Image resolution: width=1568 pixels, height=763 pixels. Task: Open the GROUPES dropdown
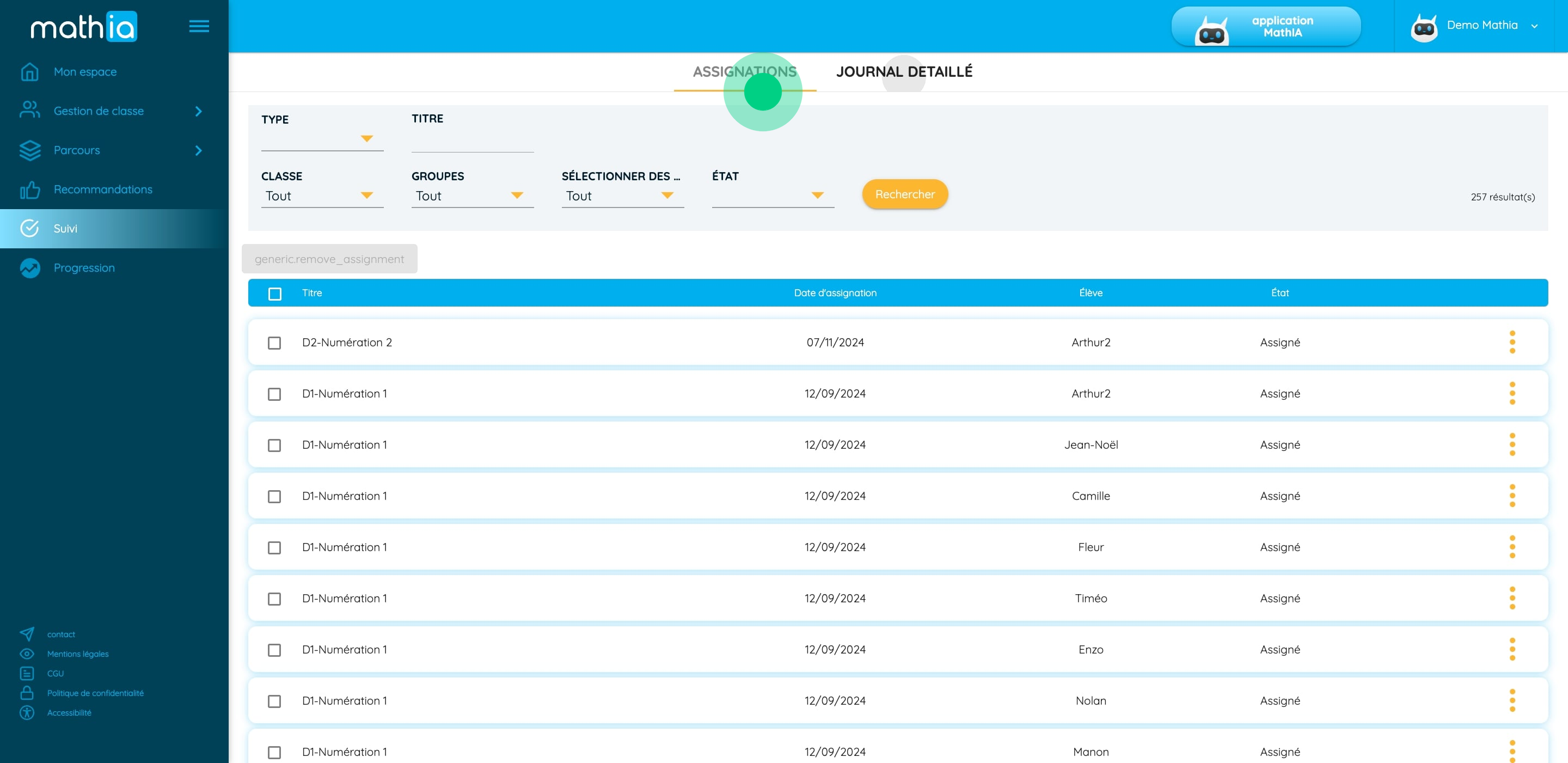tap(471, 196)
